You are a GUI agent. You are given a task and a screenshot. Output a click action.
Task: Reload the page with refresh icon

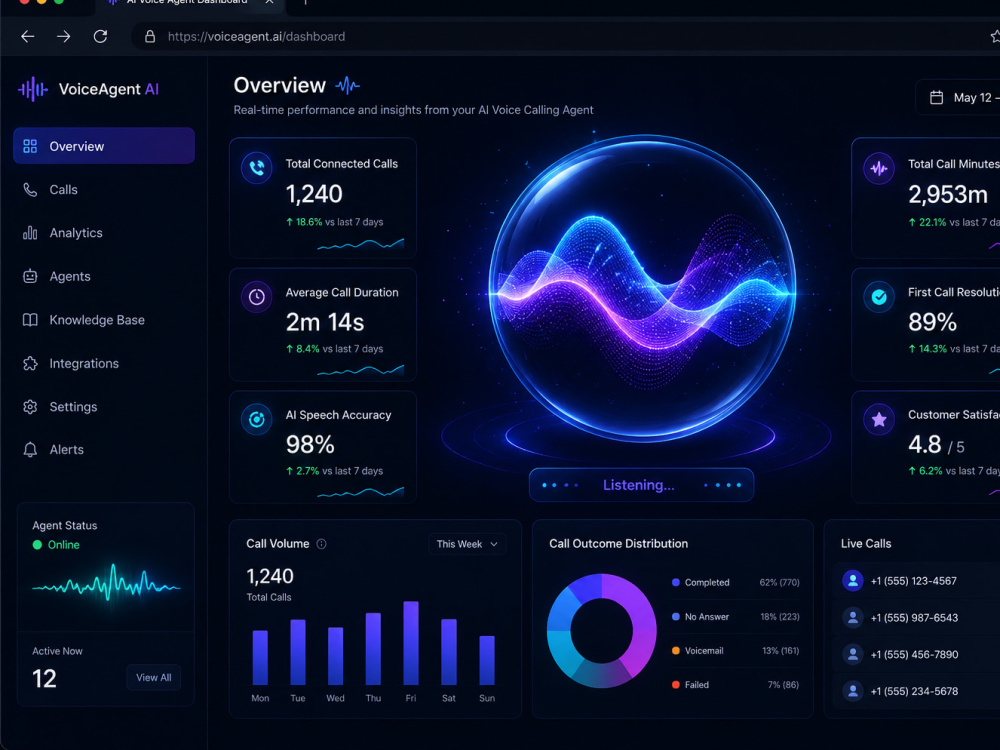100,36
